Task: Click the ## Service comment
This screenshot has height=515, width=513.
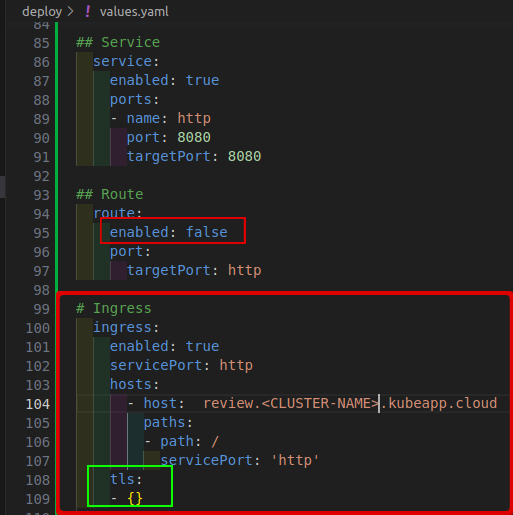Action: [x=118, y=42]
